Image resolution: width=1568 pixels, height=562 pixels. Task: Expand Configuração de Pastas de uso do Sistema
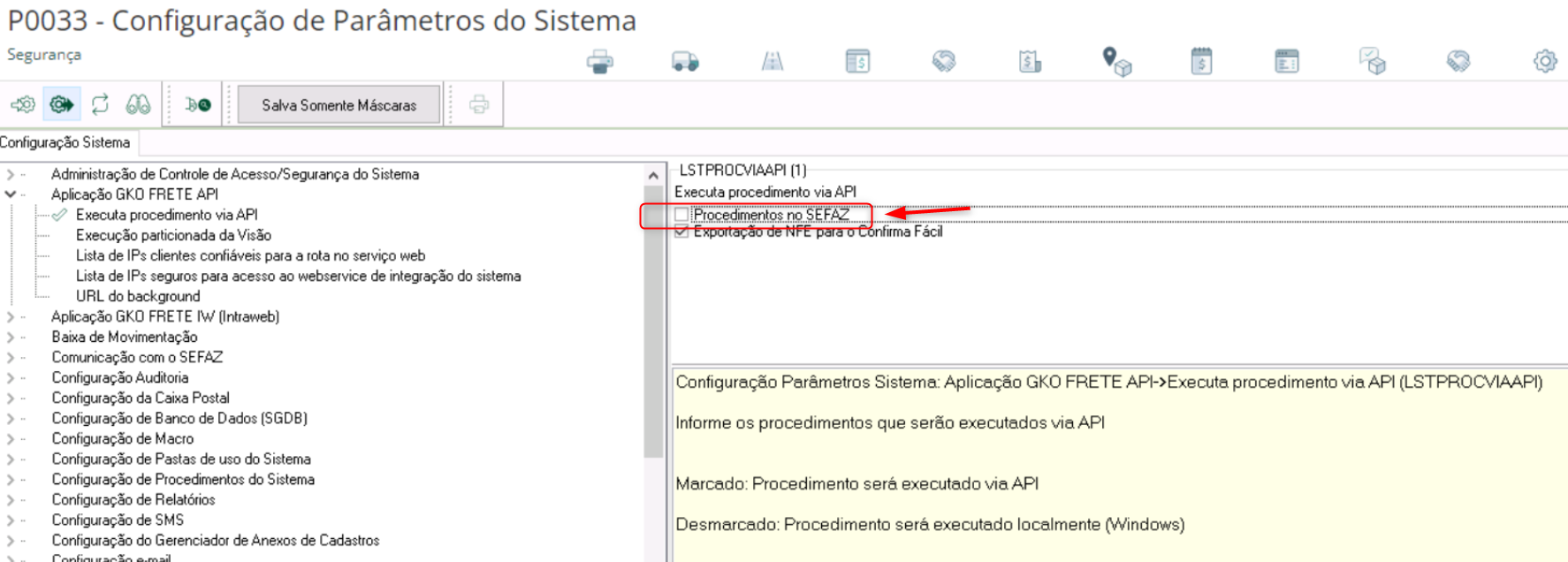(x=11, y=459)
